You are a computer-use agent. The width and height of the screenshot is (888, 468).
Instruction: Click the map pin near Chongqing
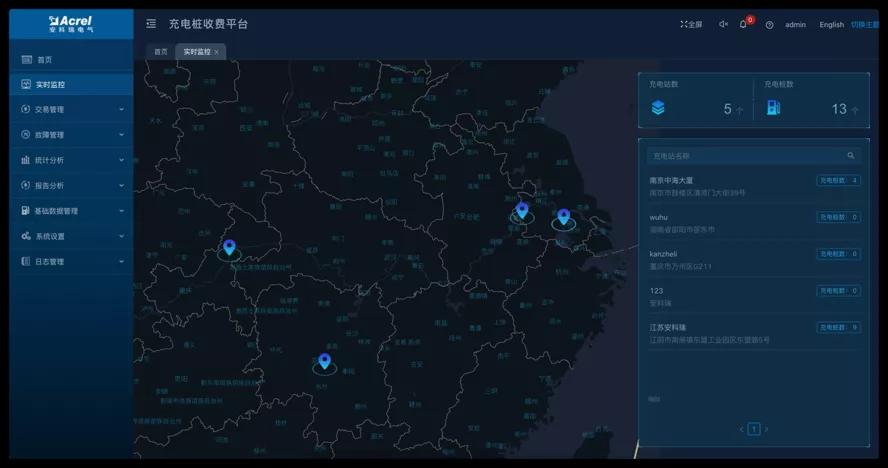229,248
